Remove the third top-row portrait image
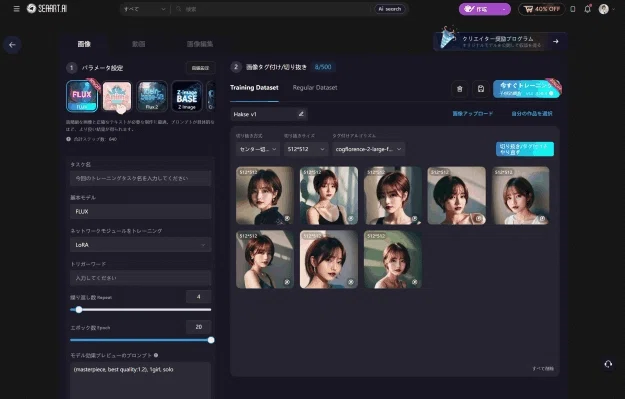Image resolution: width=625 pixels, height=399 pixels. point(415,218)
